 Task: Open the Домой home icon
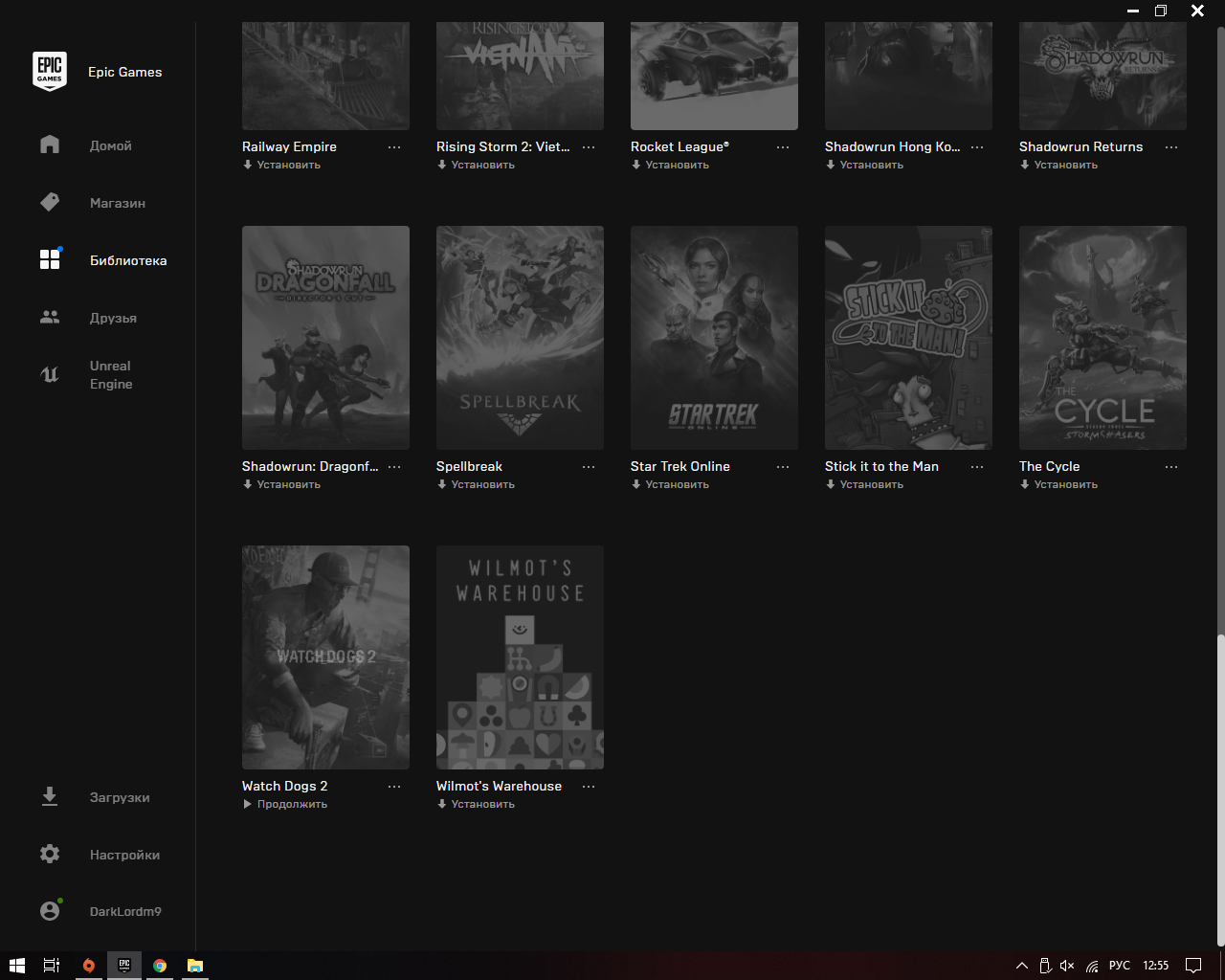pos(50,145)
